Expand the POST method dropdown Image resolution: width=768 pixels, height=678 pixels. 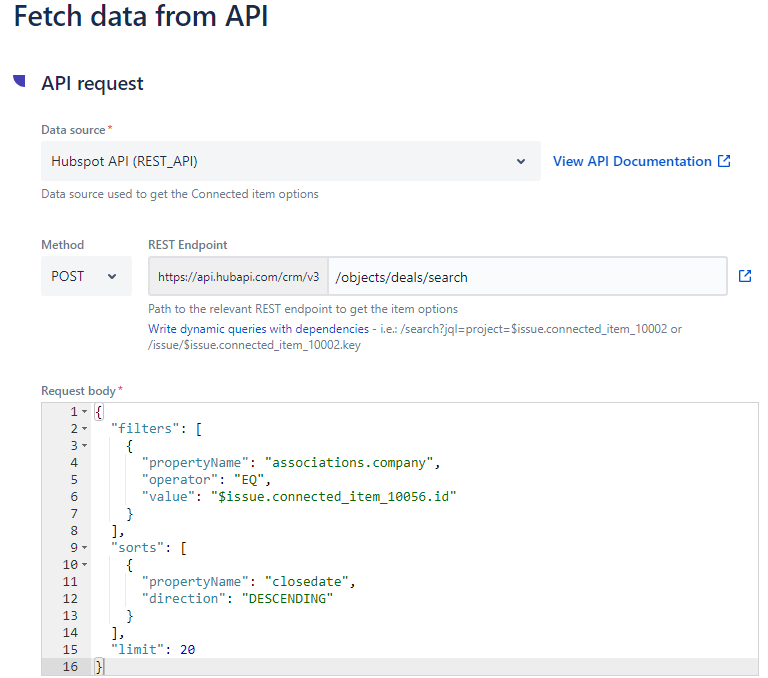(85, 276)
